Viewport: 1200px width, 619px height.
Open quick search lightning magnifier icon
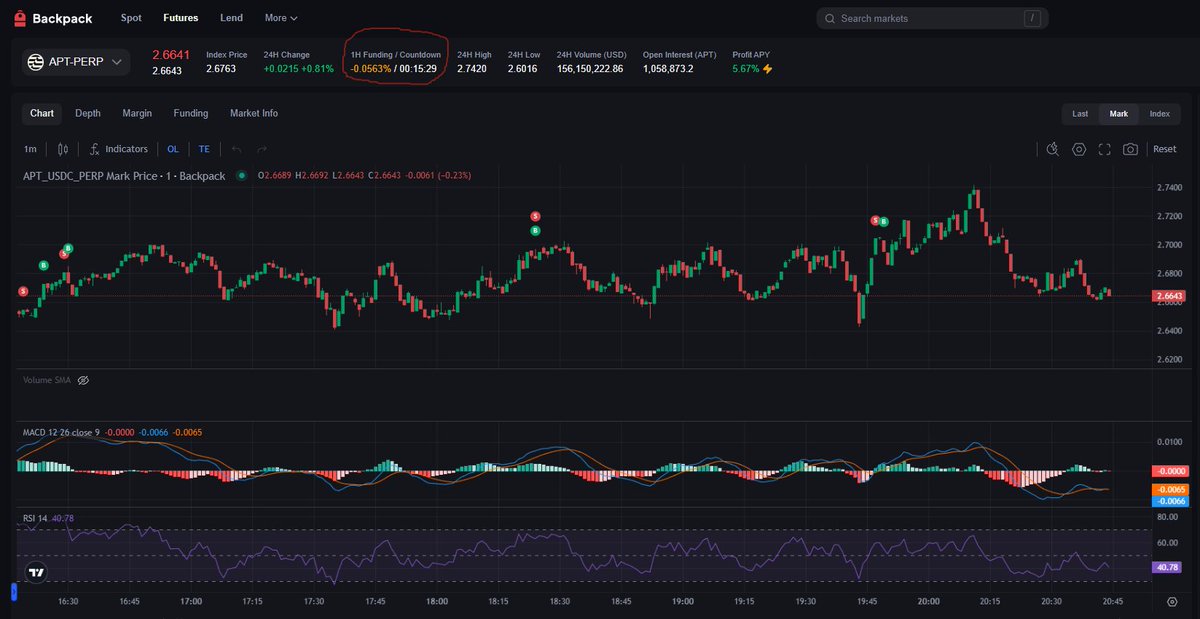1052,149
